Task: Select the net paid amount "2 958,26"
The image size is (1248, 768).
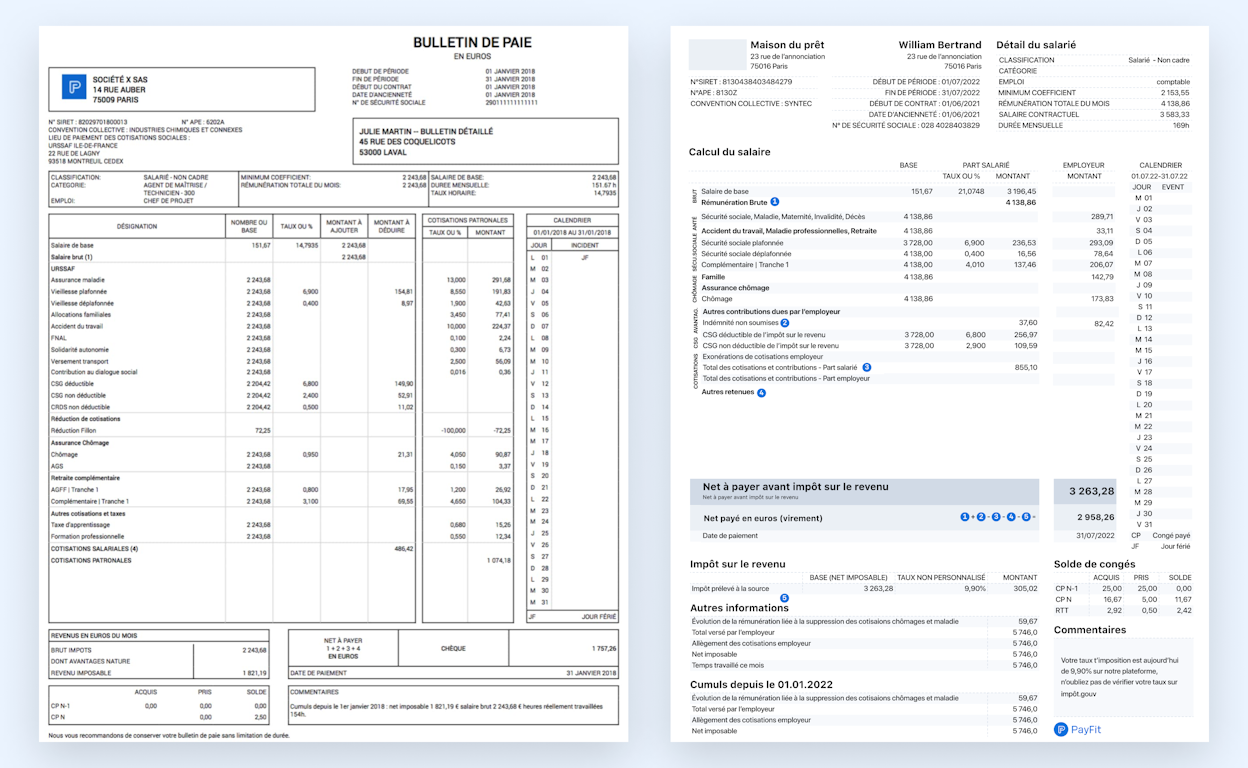Action: point(1095,518)
